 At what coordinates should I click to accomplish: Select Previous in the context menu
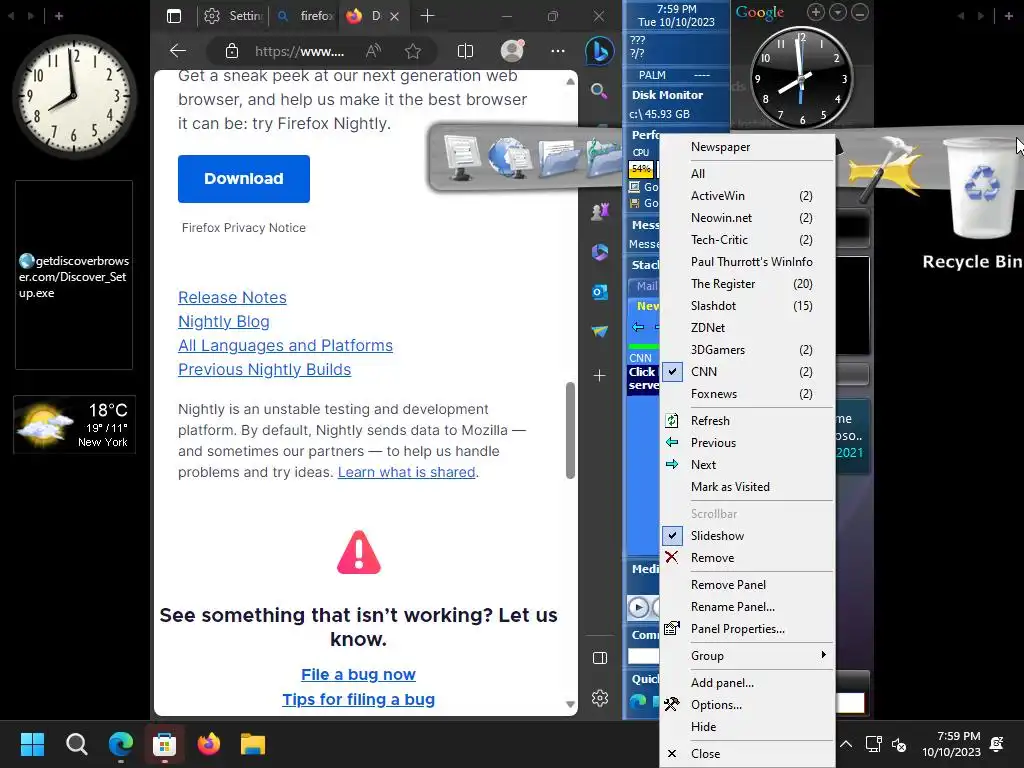pyautogui.click(x=748, y=443)
